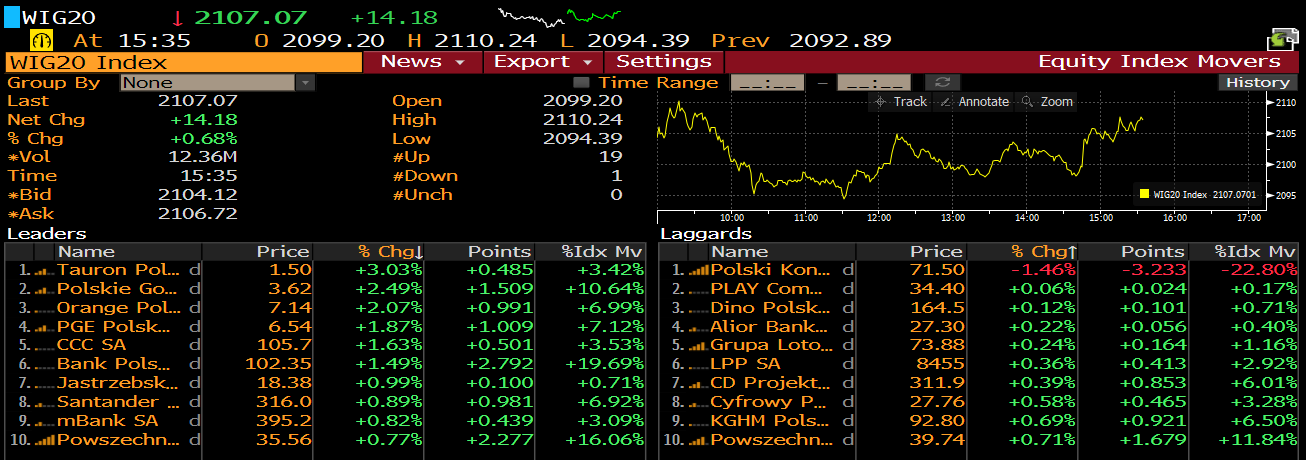Click volume bars icon beside Leaders Powszechn
This screenshot has width=1306, height=460.
(x=43, y=440)
